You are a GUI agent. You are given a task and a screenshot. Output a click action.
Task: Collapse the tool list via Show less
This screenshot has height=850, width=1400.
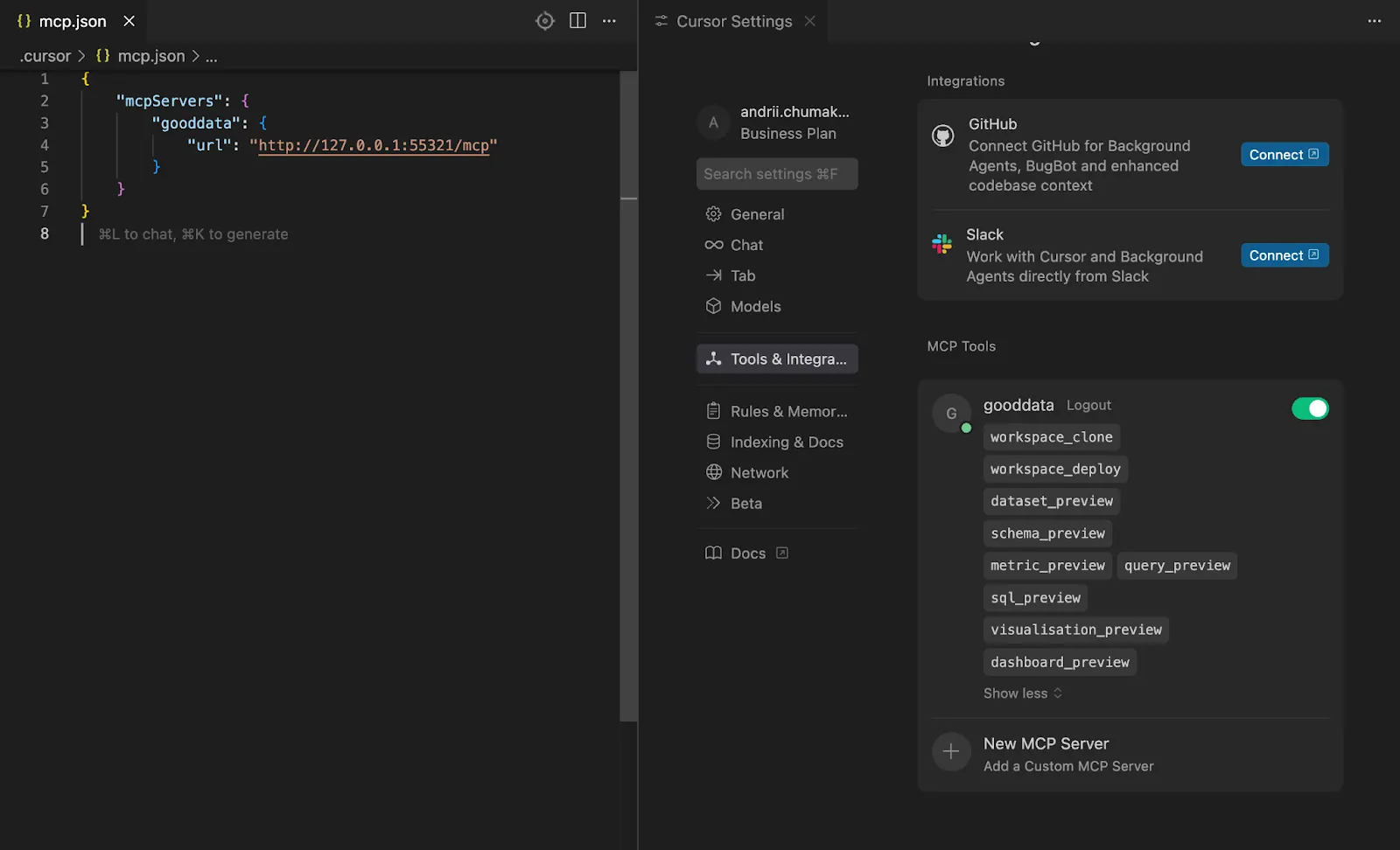point(1021,693)
